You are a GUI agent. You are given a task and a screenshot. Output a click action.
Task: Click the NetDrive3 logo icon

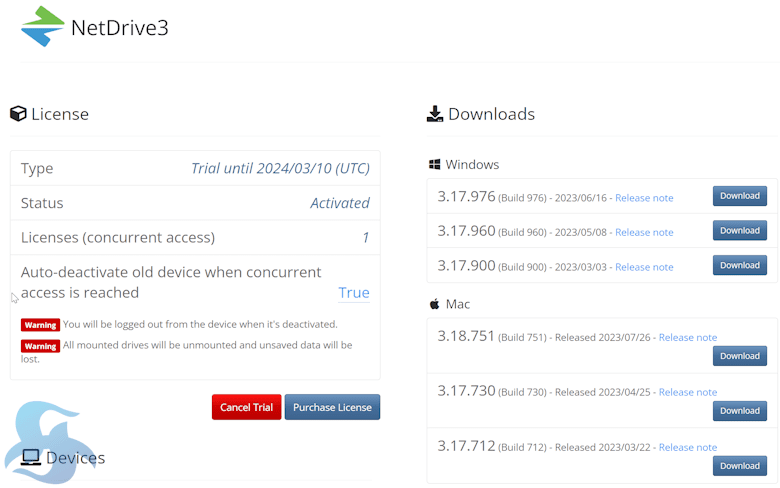43,26
